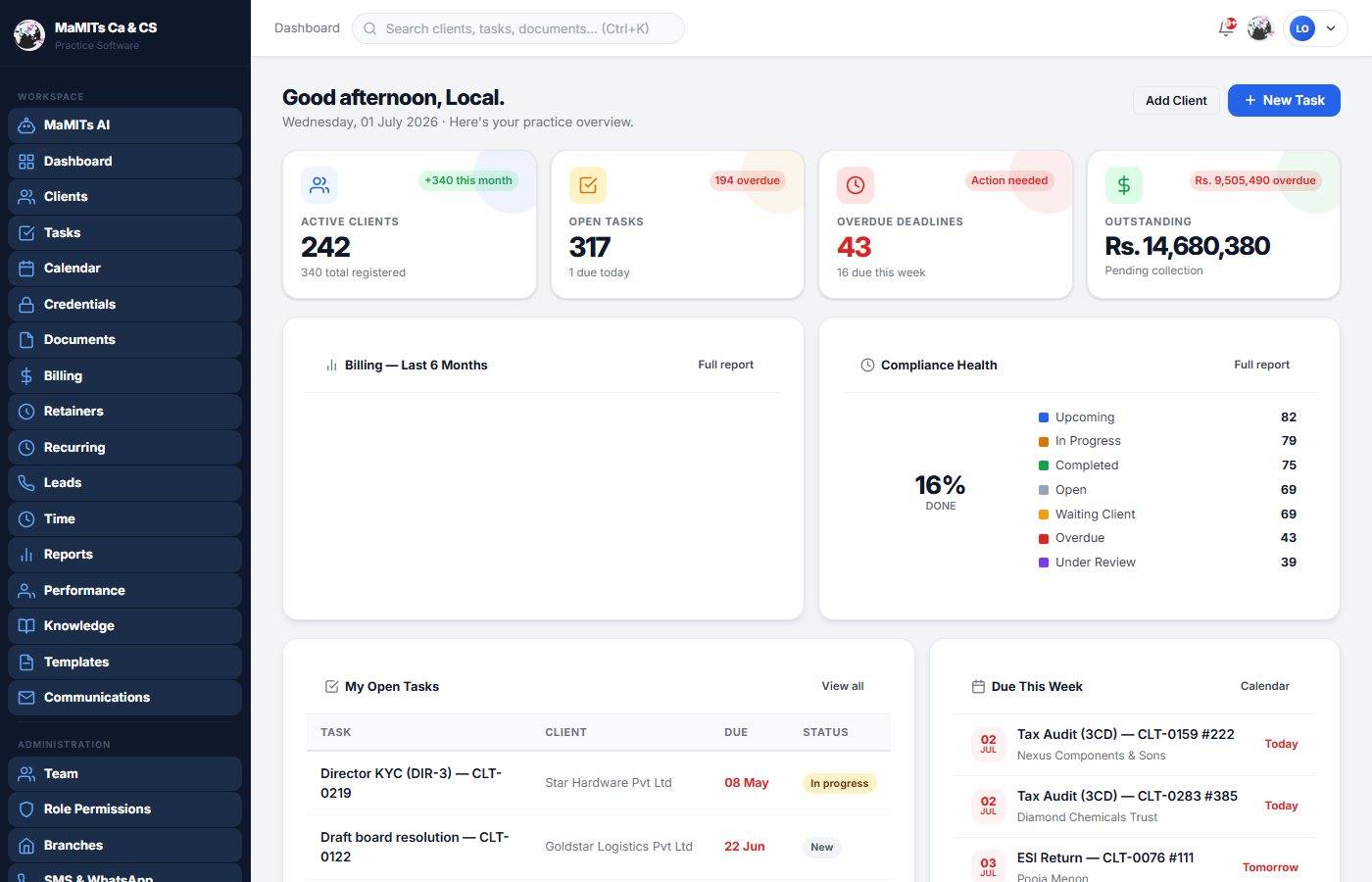Open MaMITs AI robot icon
The image size is (1372, 882).
(x=26, y=125)
